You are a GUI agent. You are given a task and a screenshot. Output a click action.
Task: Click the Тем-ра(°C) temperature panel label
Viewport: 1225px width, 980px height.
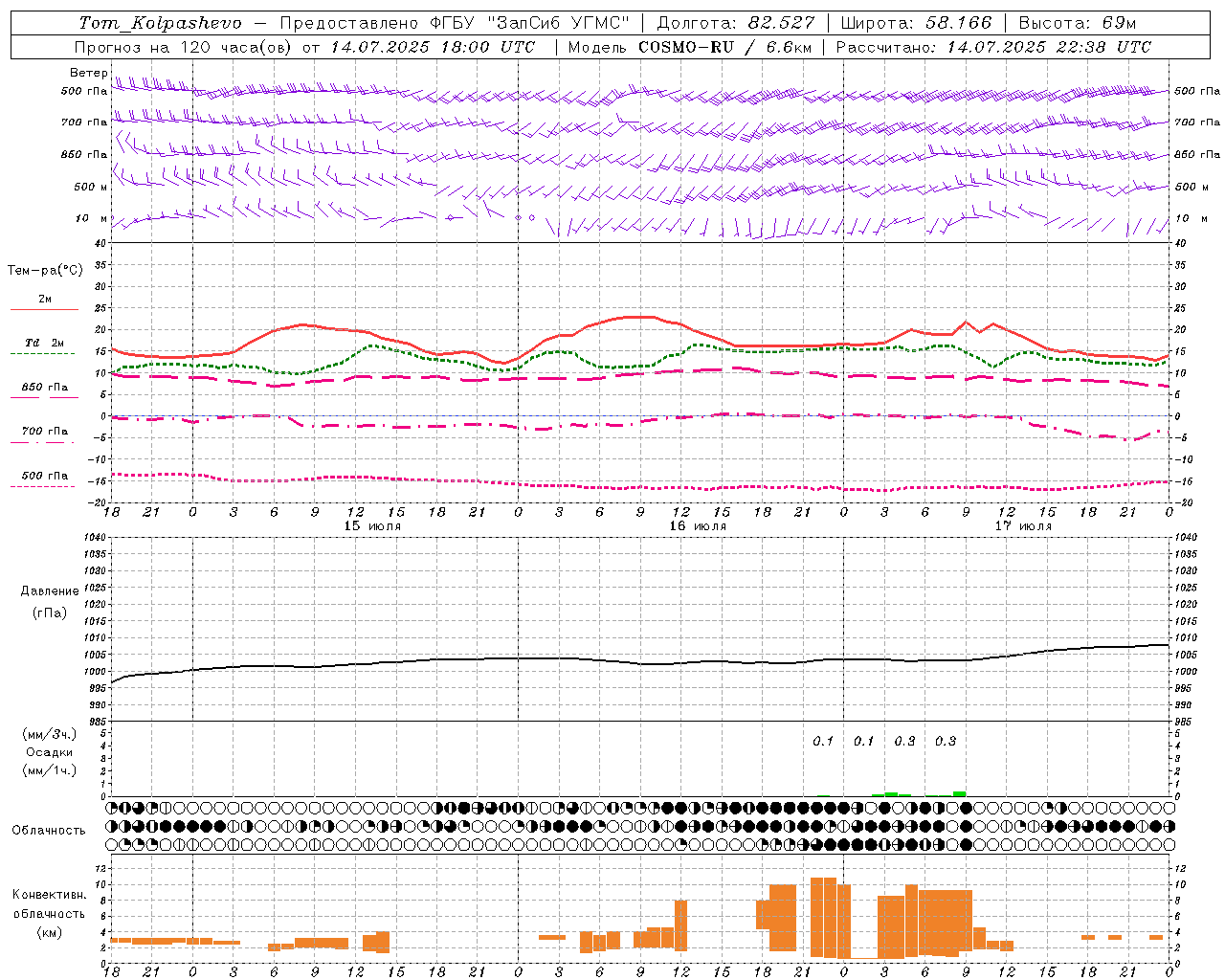[x=45, y=271]
